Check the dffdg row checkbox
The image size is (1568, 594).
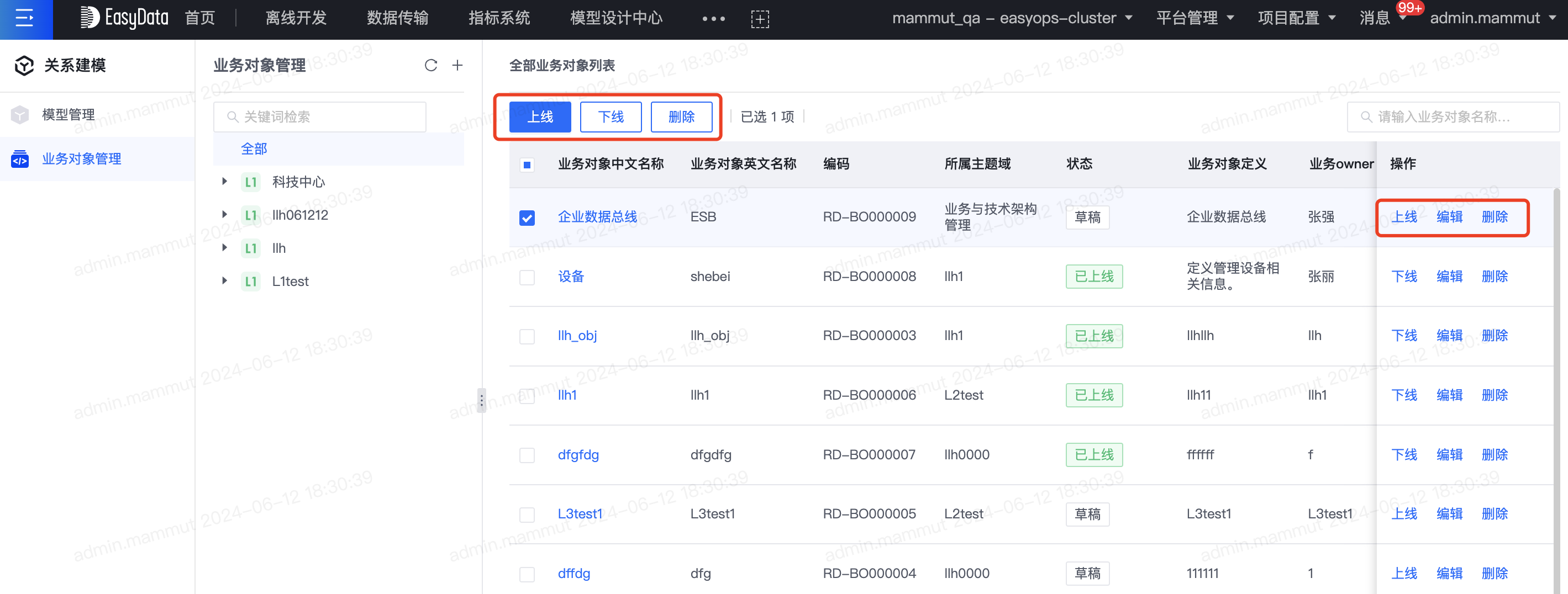click(x=527, y=574)
